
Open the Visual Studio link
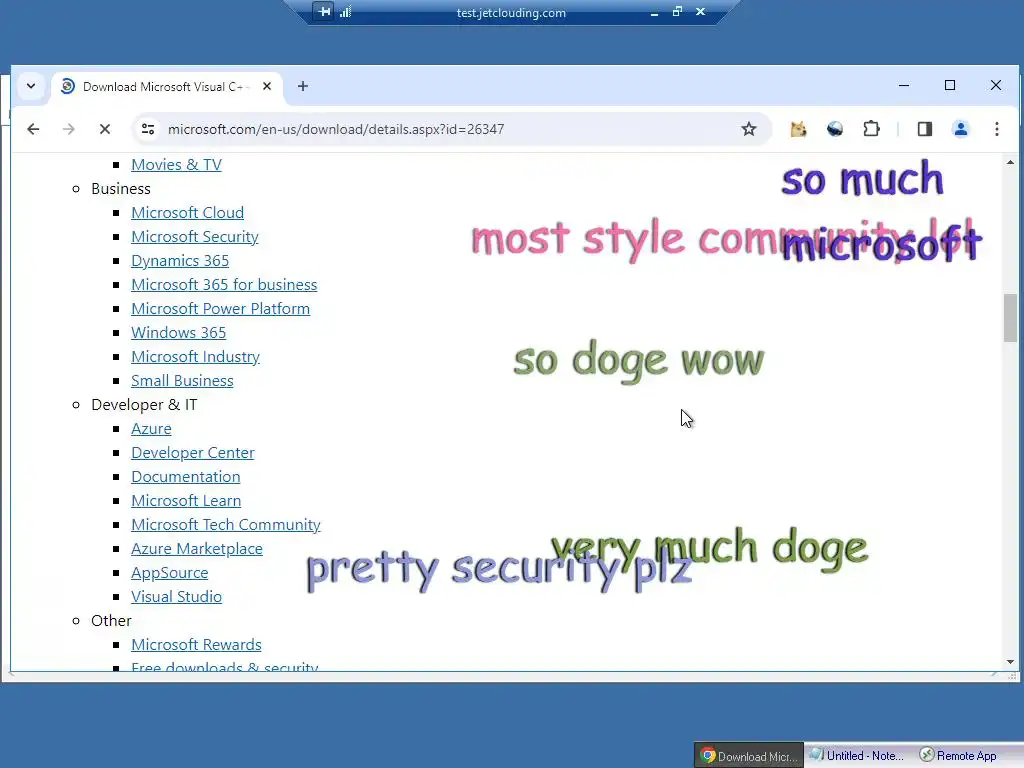[x=176, y=596]
